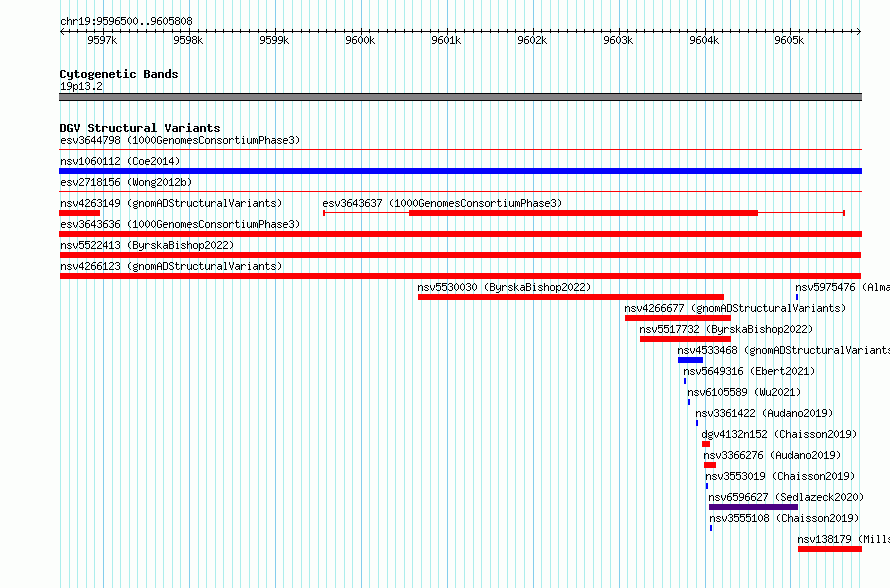This screenshot has width=890, height=588.
Task: Click the gray 19p13.2 cytogenetic band
Action: click(x=460, y=97)
